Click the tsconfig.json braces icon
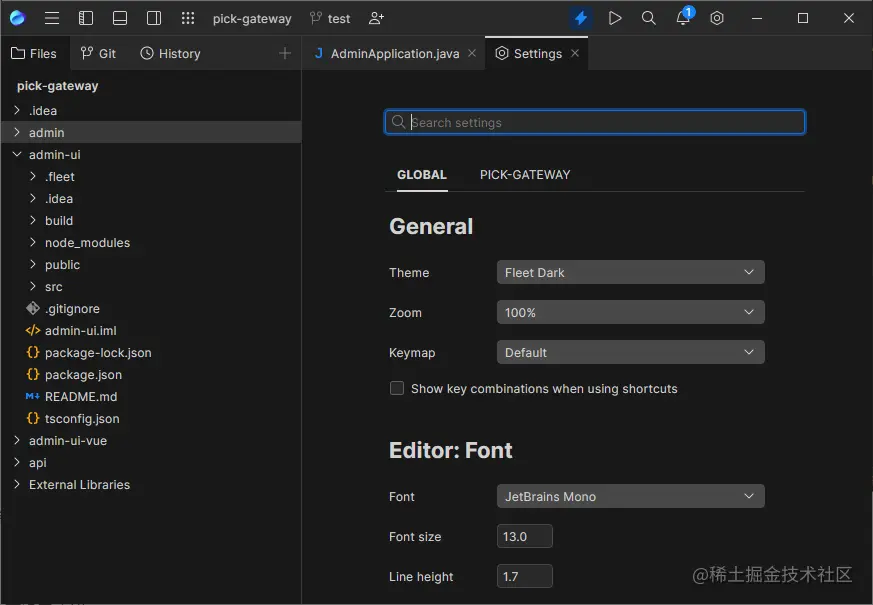This screenshot has width=873, height=605. tap(33, 419)
